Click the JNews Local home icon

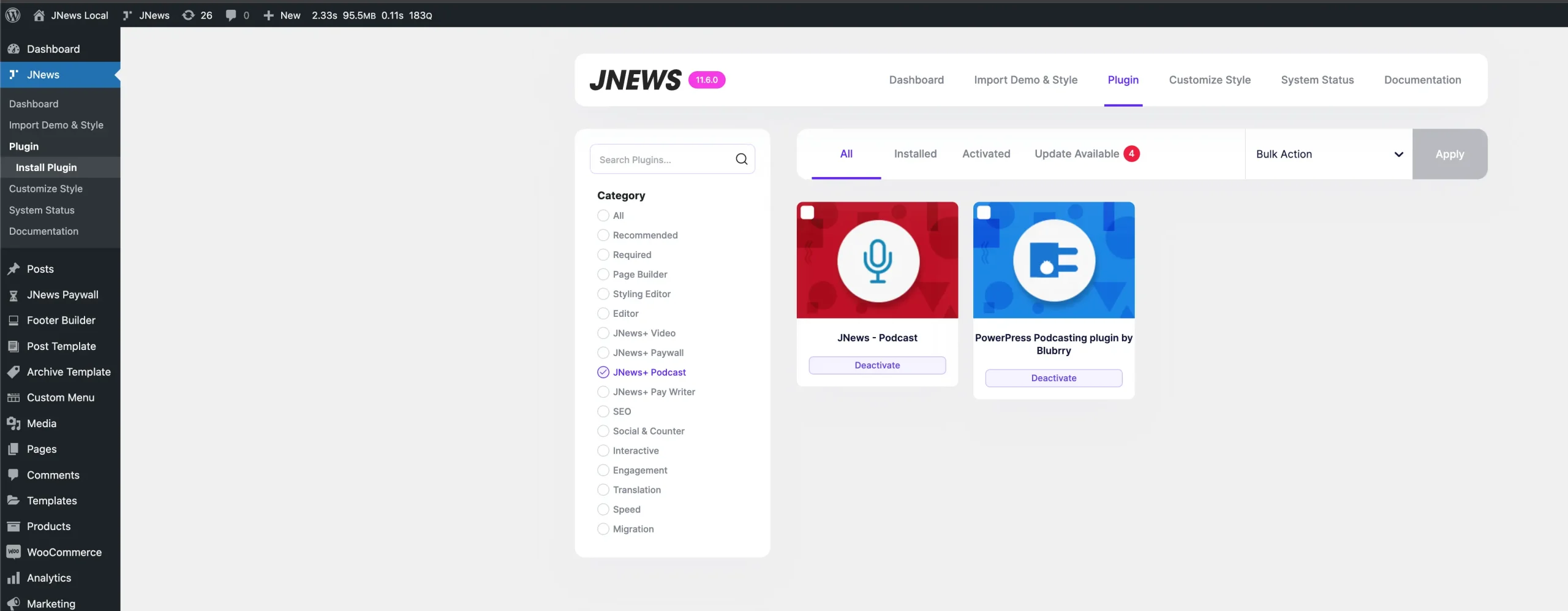[x=39, y=15]
